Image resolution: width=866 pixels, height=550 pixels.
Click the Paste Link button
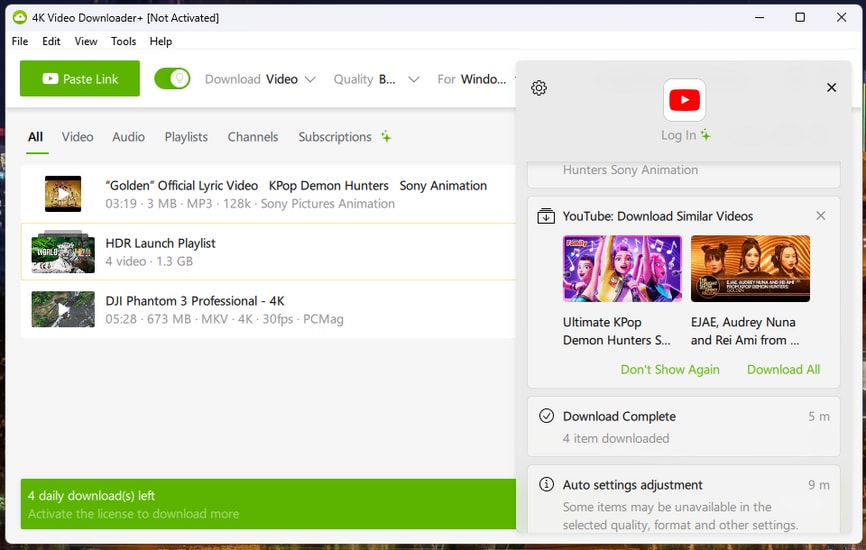click(x=80, y=79)
